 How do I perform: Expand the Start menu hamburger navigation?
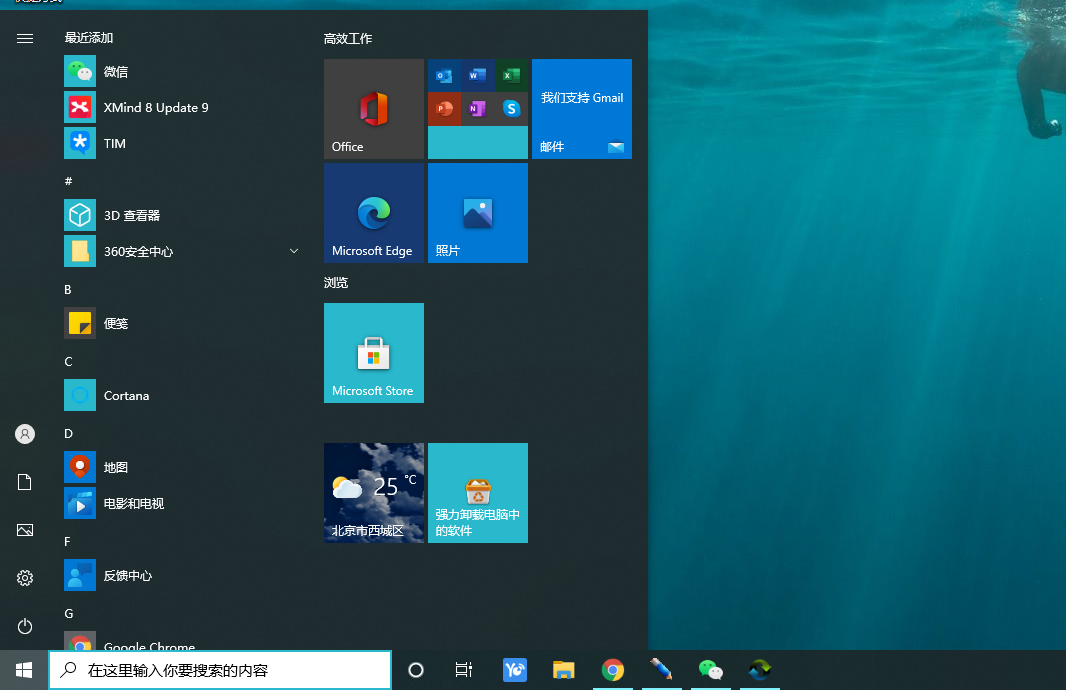point(25,38)
